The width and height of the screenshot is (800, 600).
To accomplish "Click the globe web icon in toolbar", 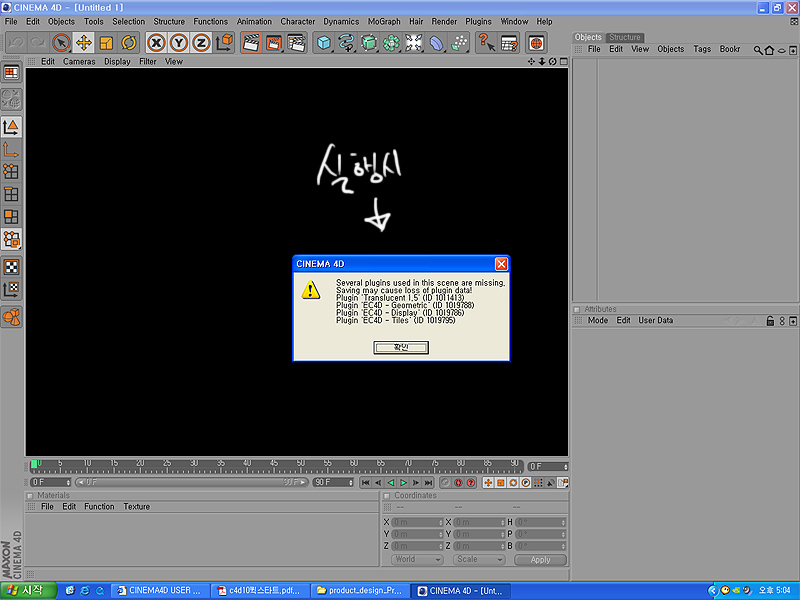I will point(536,43).
